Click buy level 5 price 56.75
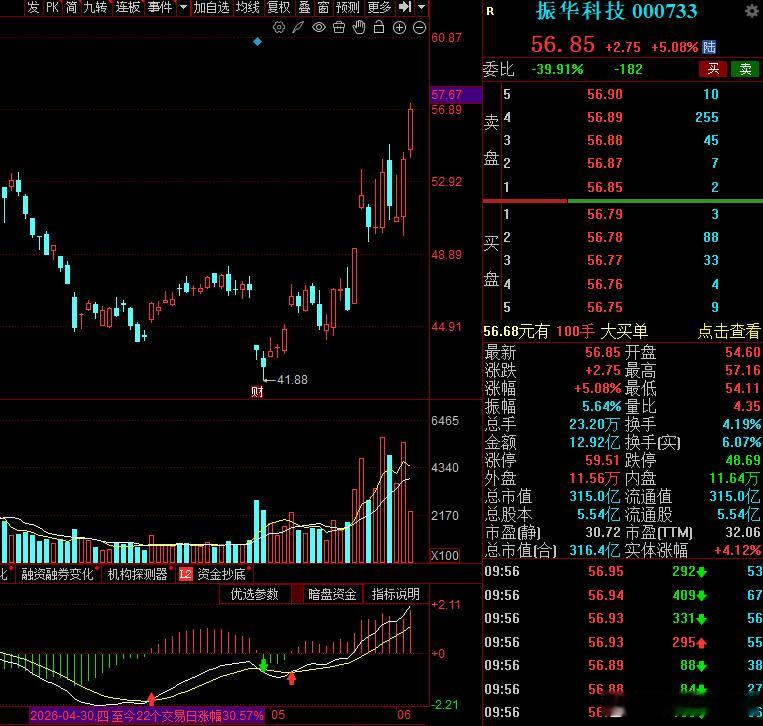763x726 pixels. 604,307
